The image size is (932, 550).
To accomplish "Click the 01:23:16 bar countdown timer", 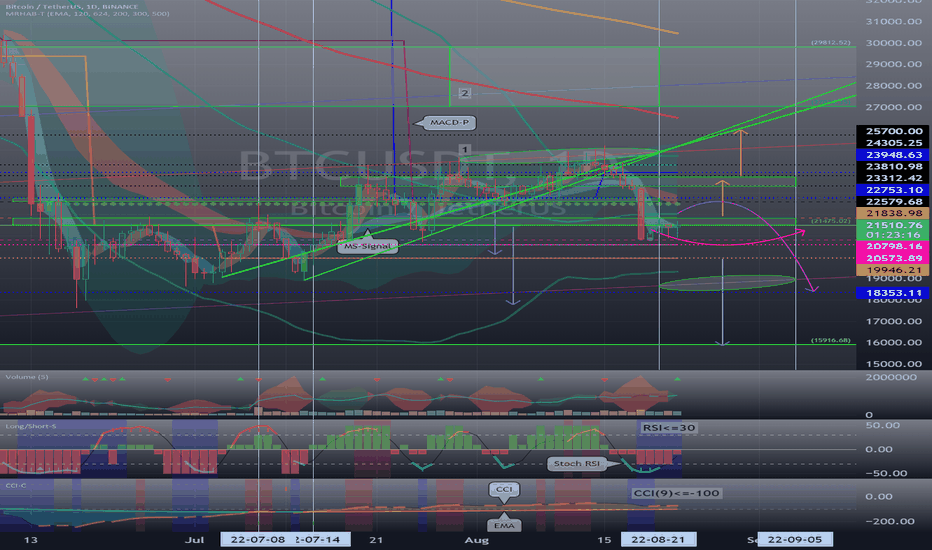I will point(894,235).
